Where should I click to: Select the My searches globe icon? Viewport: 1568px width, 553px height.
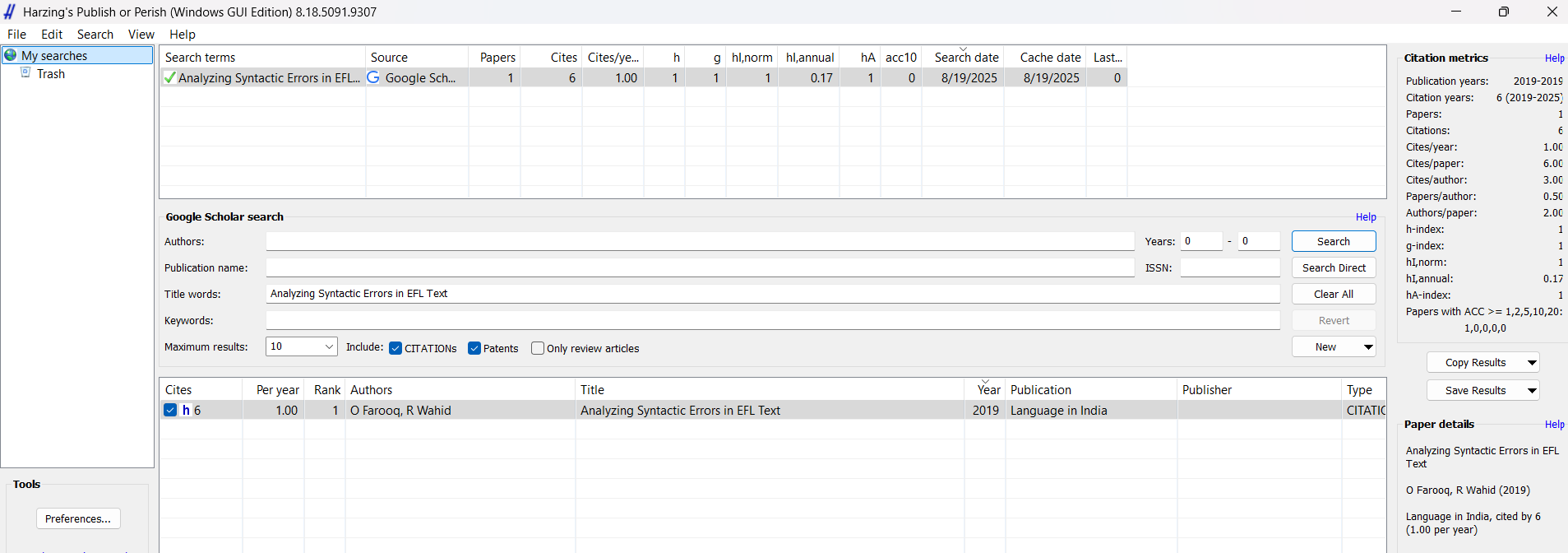point(11,55)
